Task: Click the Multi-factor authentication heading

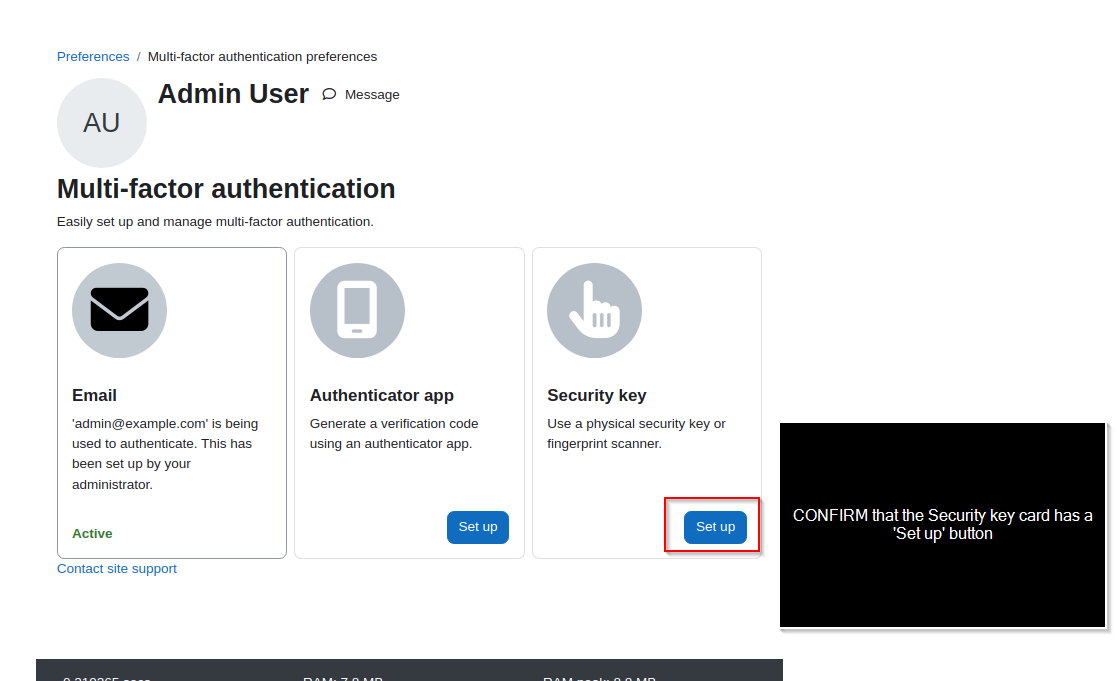Action: point(226,189)
